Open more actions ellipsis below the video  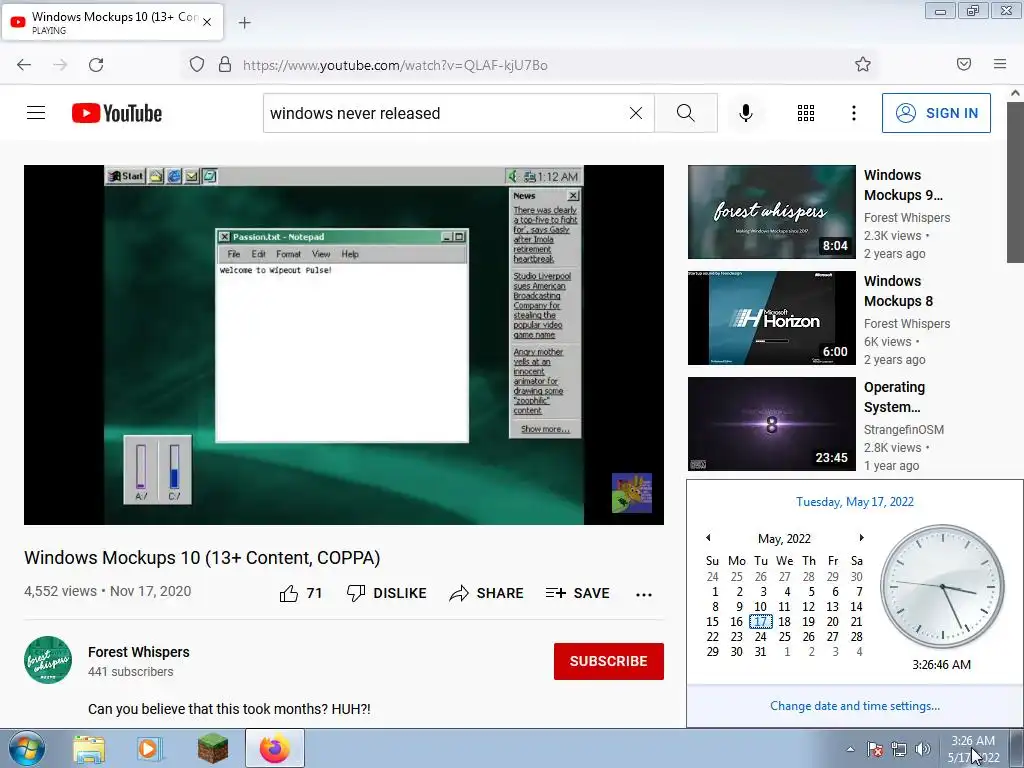(x=644, y=594)
